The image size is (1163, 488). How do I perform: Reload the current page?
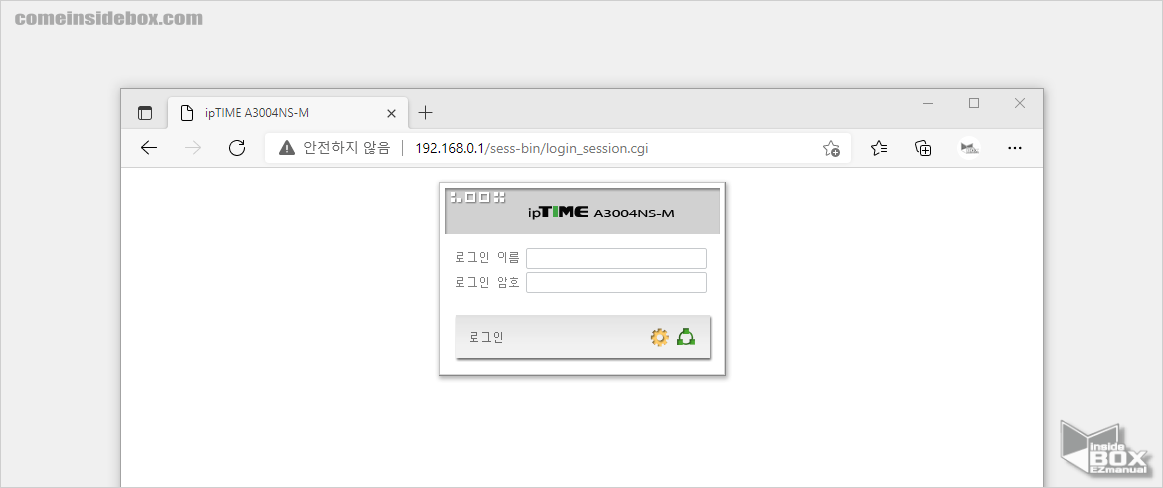coord(237,148)
